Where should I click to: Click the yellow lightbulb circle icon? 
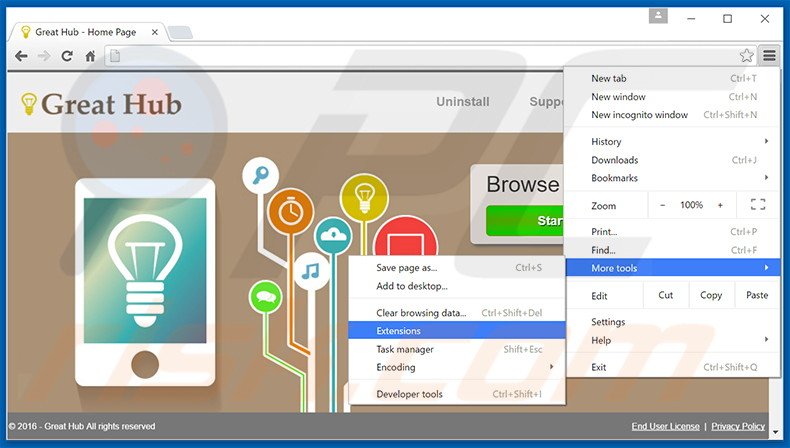pyautogui.click(x=364, y=198)
